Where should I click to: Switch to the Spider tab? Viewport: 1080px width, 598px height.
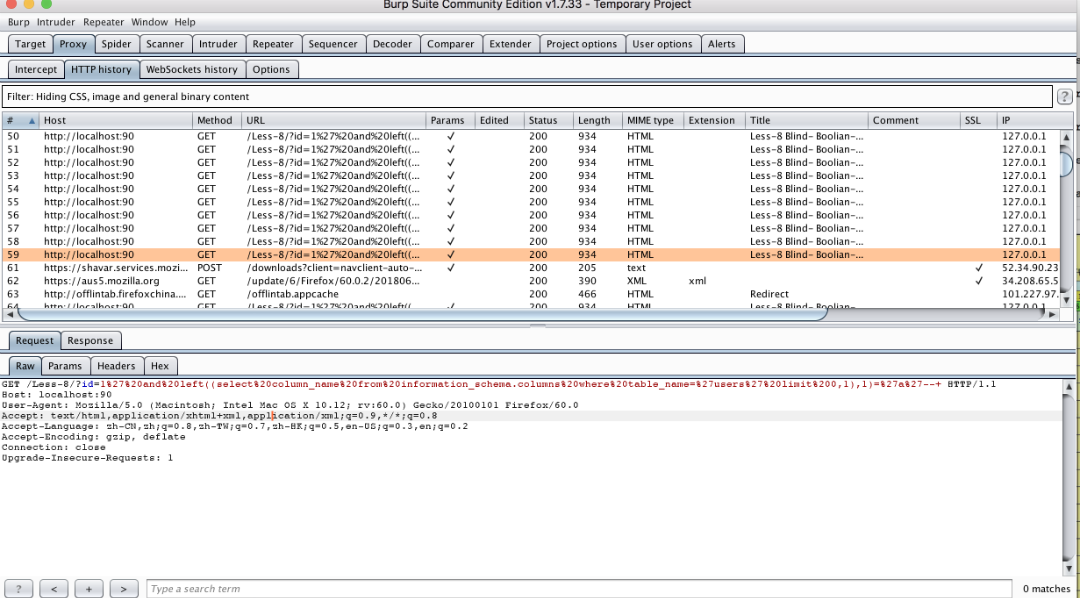click(x=116, y=44)
